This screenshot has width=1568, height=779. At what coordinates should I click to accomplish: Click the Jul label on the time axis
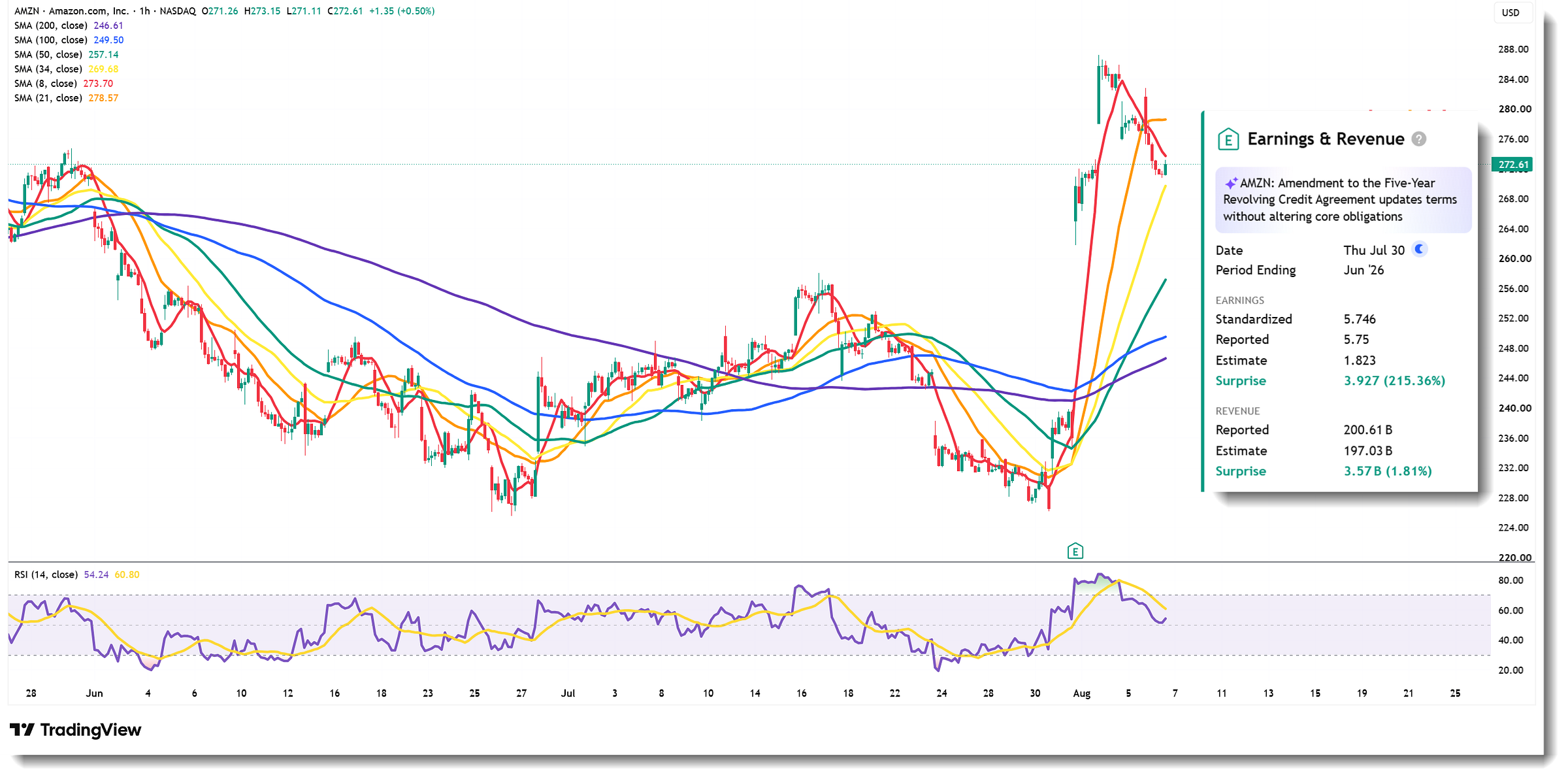coord(568,693)
